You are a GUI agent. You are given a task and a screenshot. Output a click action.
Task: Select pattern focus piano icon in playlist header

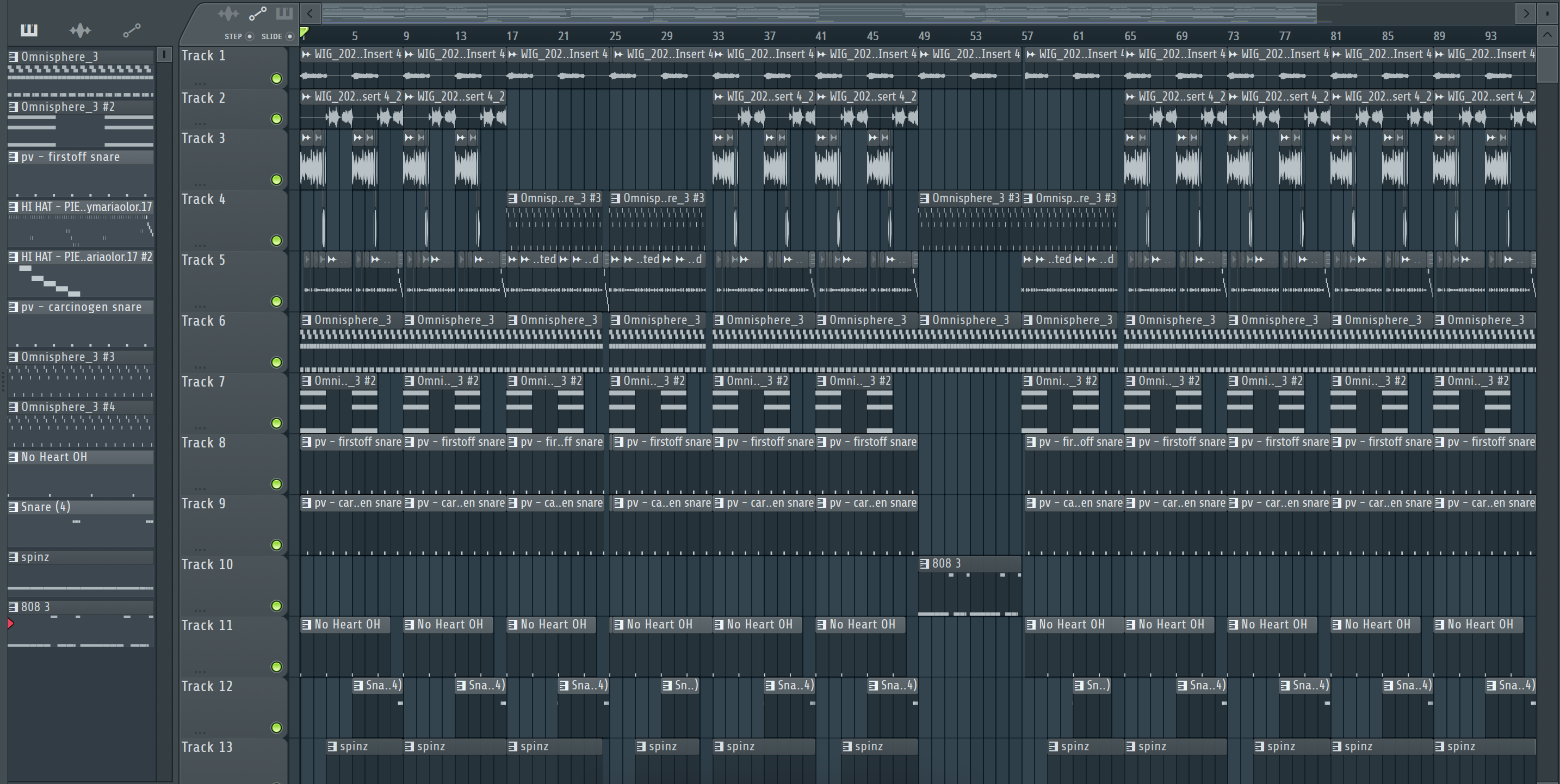(x=284, y=13)
